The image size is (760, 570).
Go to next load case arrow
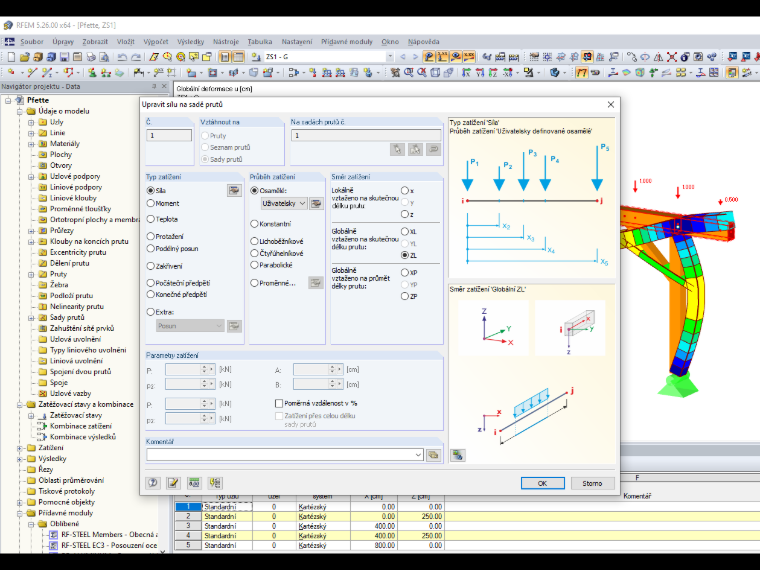(x=415, y=57)
